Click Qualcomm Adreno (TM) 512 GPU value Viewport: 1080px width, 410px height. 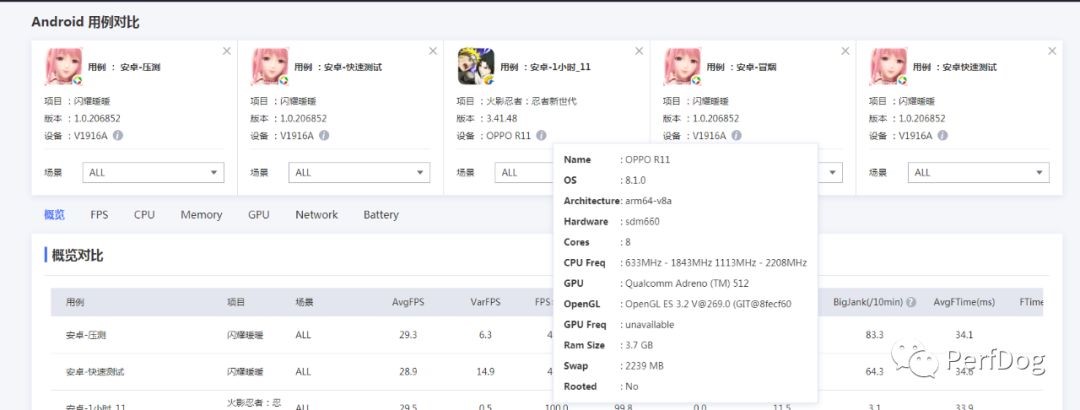[687, 283]
